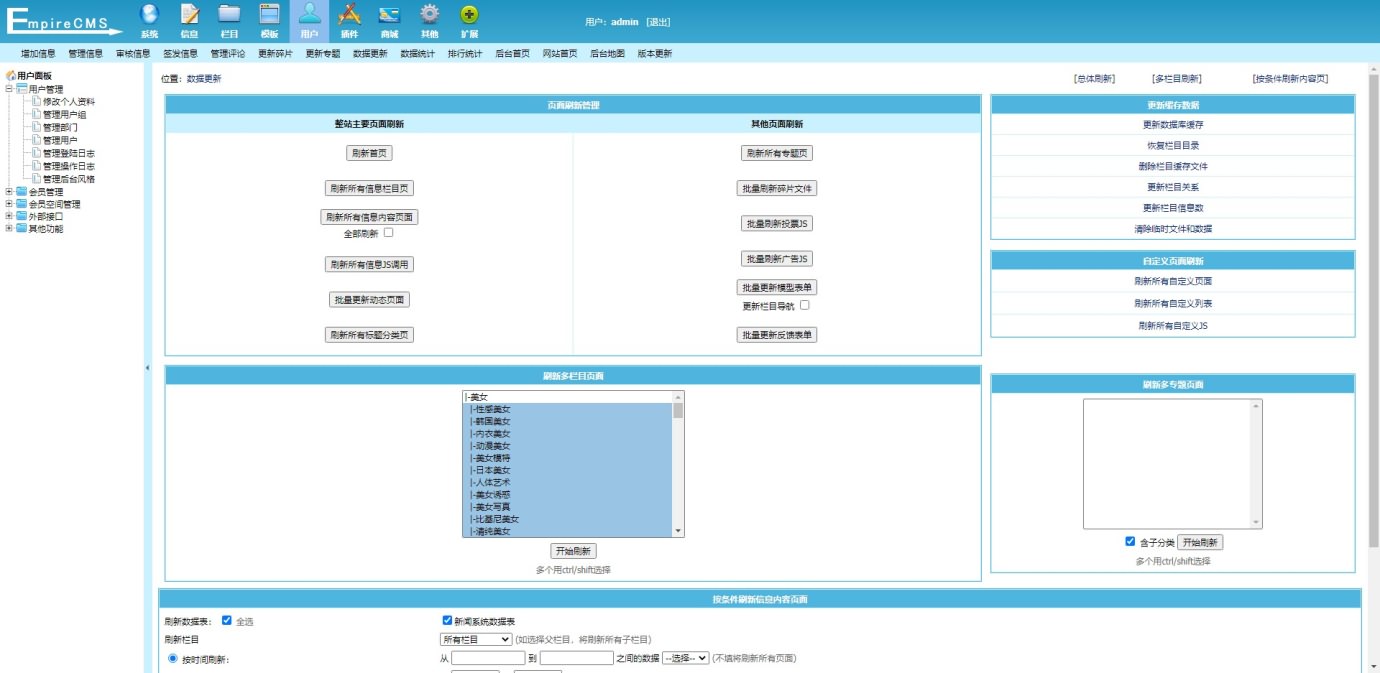Enable the 更新栏目导航 checkbox
Viewport: 1380px width, 673px height.
(804, 305)
